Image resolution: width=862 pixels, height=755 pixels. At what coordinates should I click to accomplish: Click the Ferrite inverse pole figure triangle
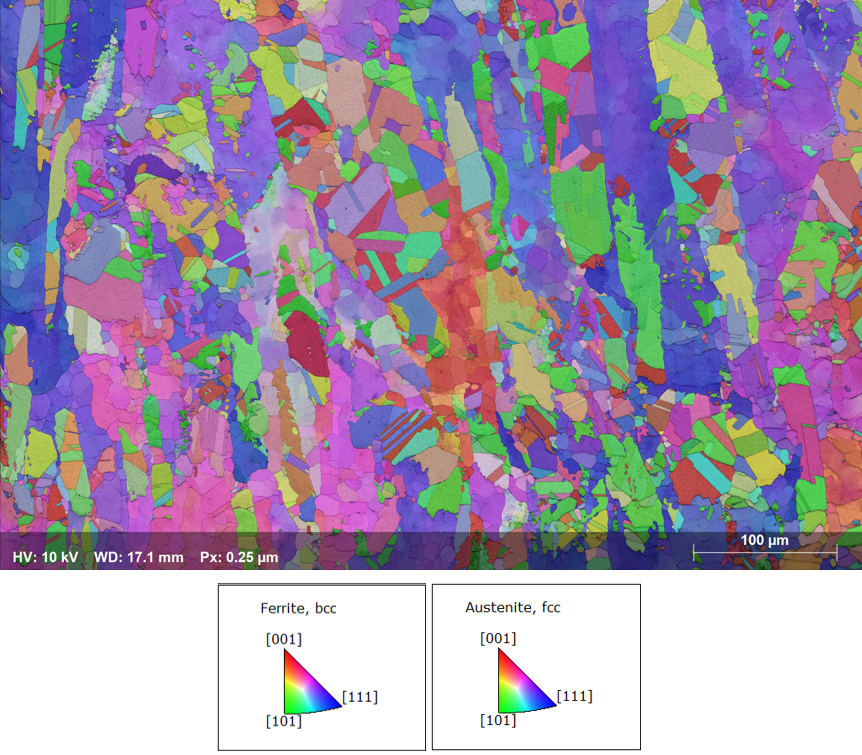pyautogui.click(x=312, y=681)
